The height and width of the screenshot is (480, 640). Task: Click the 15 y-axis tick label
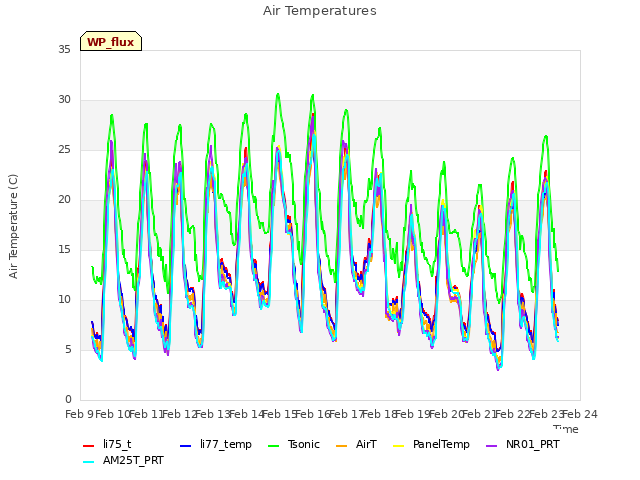64,249
